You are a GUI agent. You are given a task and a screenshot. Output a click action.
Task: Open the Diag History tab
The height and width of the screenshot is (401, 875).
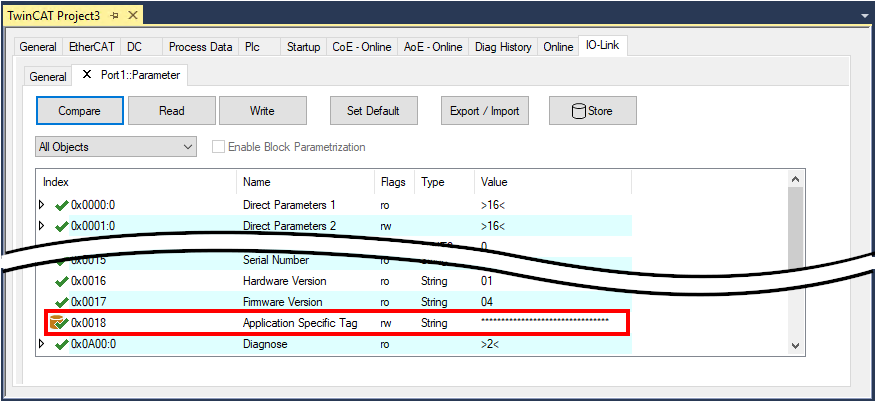[503, 47]
